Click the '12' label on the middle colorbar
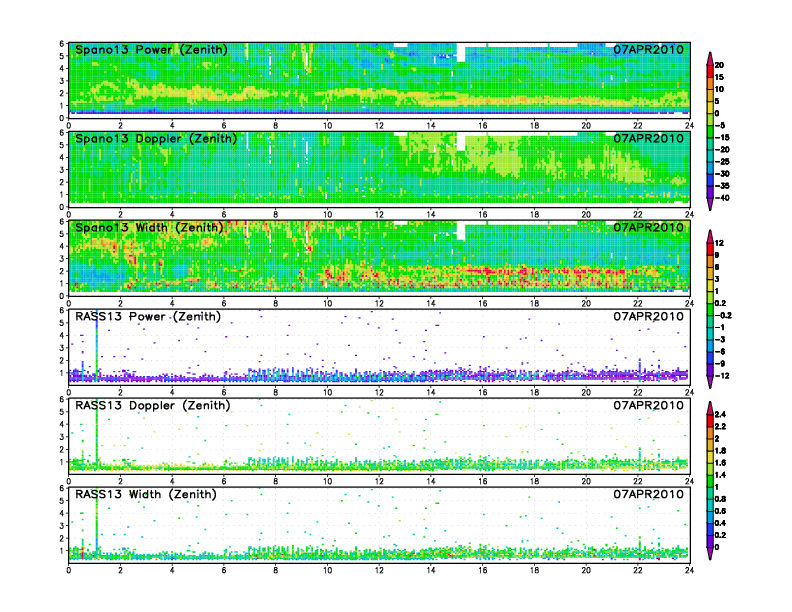 (719, 243)
